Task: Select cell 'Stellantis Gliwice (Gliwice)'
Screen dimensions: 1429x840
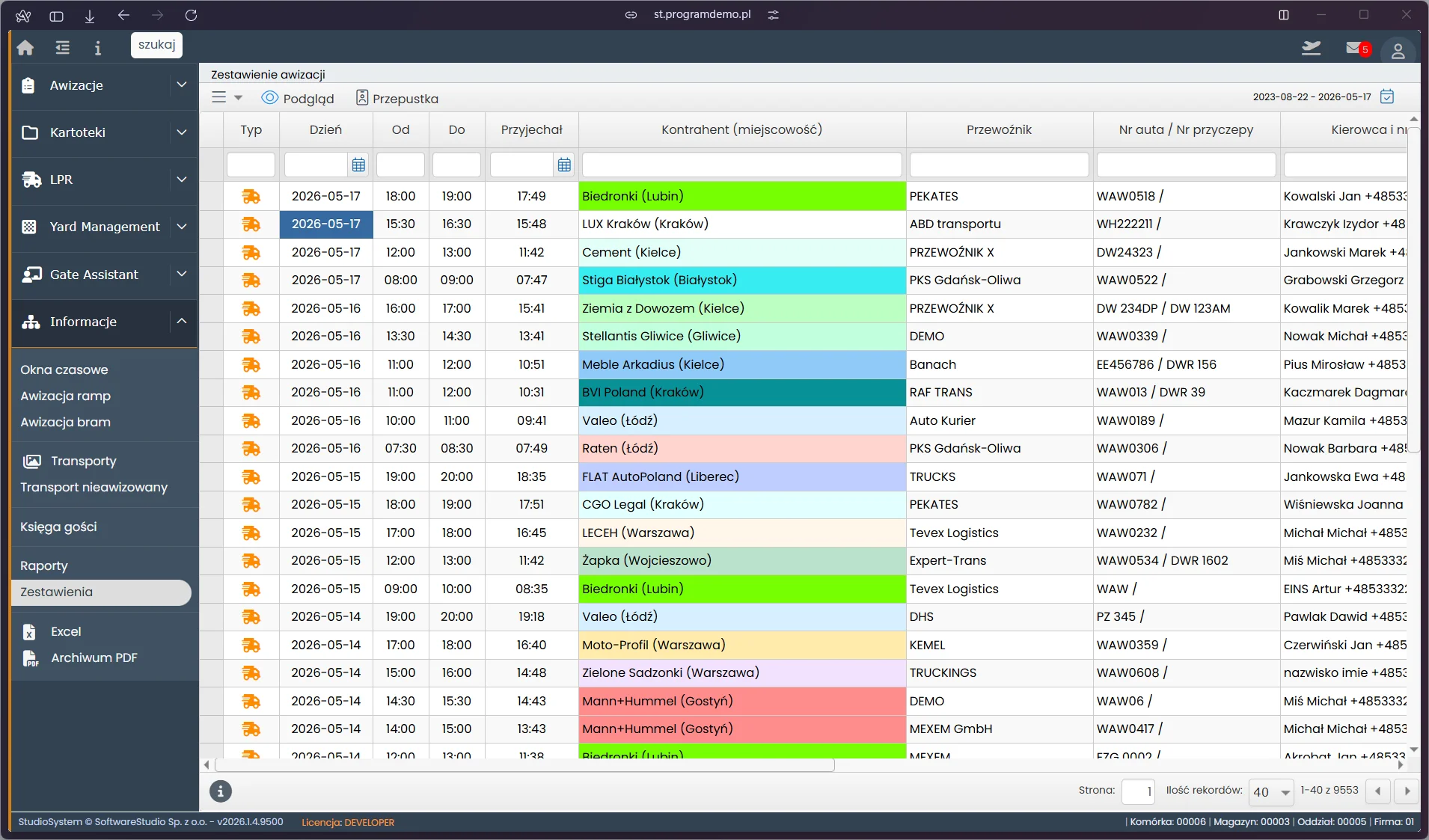Action: click(741, 337)
